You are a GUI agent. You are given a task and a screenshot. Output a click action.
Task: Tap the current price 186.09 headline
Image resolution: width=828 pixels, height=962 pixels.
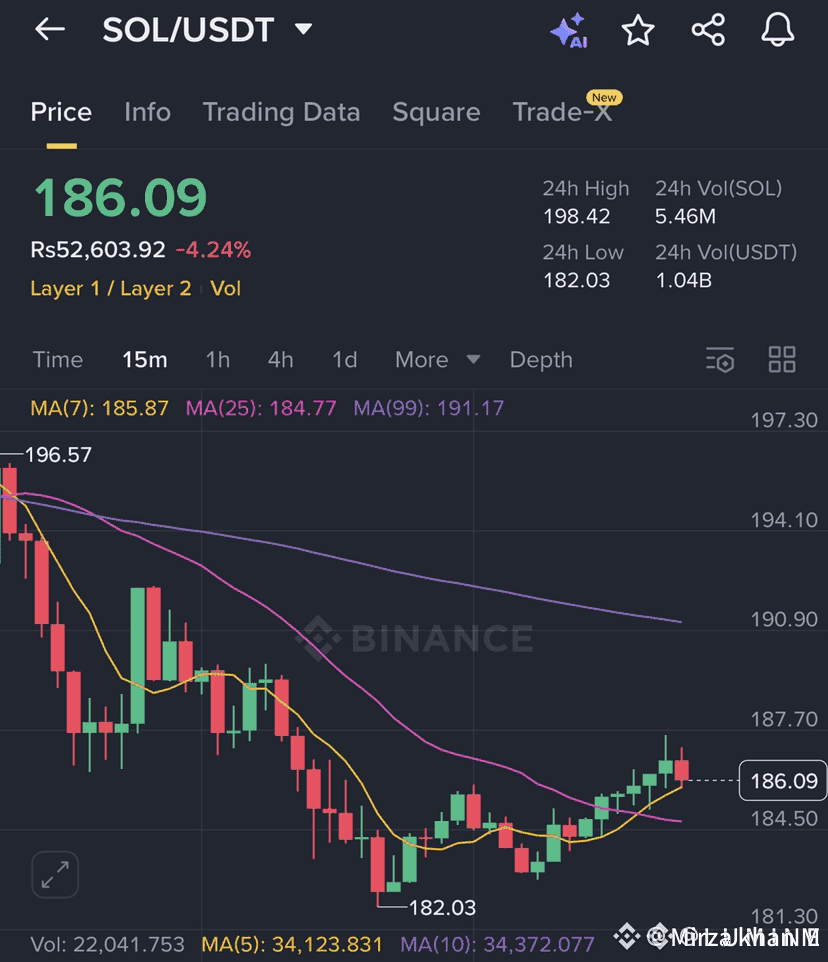click(121, 198)
